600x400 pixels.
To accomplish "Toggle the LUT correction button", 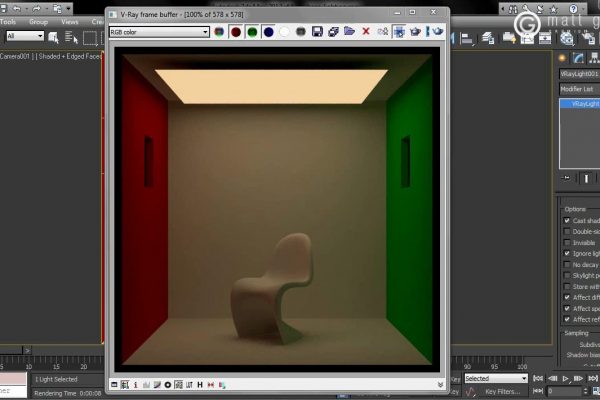I will [x=189, y=385].
